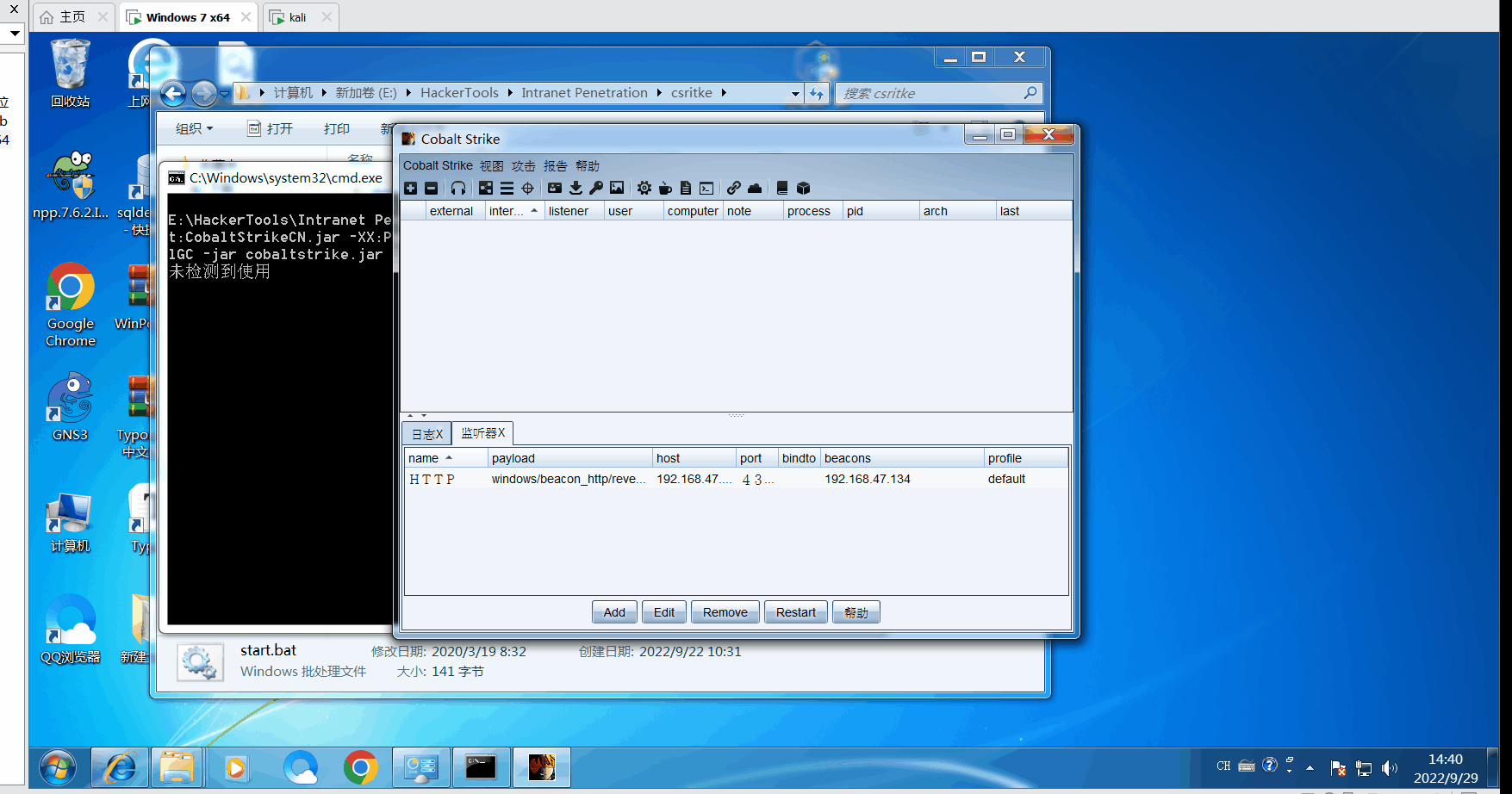View keystrokes via key icon
The width and height of the screenshot is (1512, 794).
point(596,188)
